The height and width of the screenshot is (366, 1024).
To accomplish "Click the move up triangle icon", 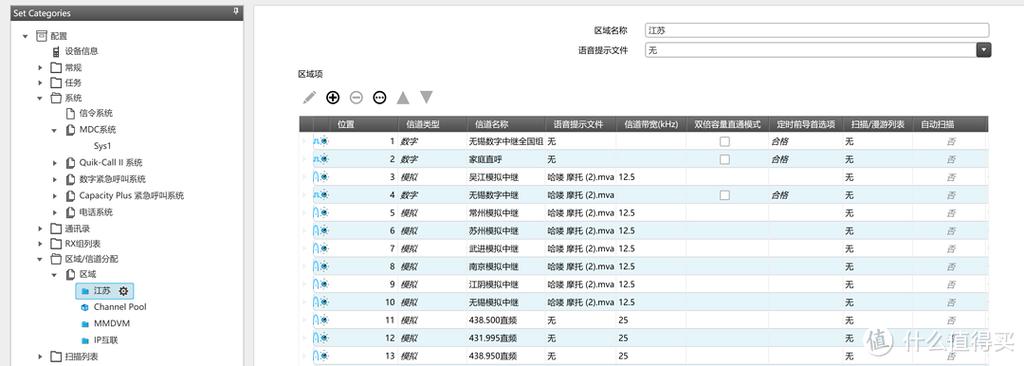I will point(403,97).
